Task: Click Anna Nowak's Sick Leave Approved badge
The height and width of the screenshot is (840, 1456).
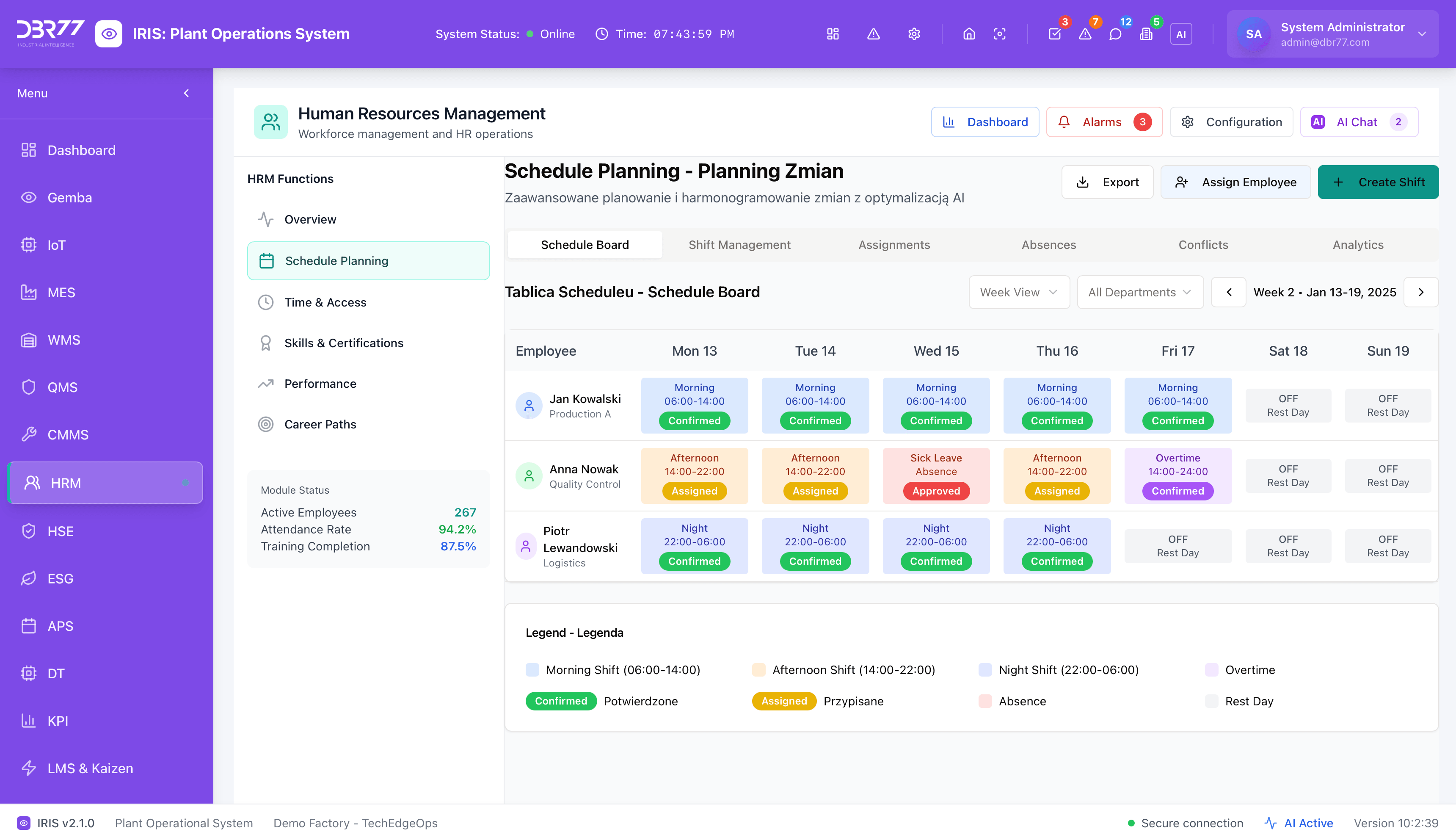Action: (x=936, y=491)
